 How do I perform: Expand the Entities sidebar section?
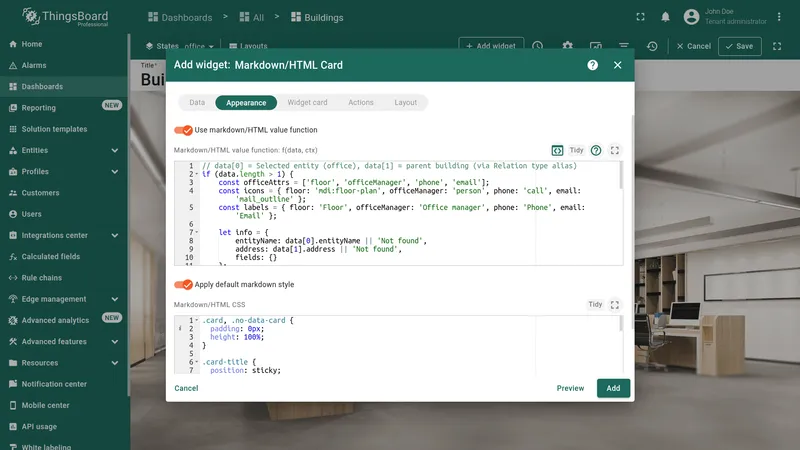pyautogui.click(x=64, y=151)
